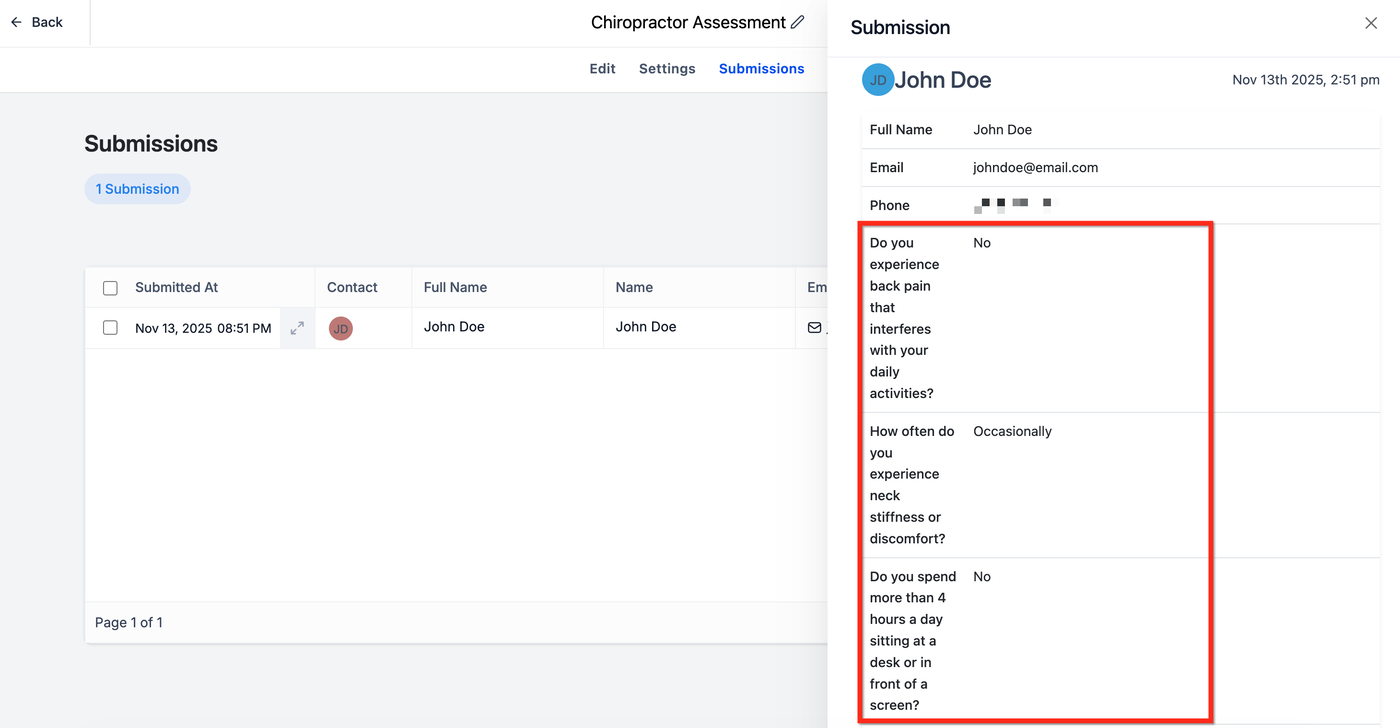This screenshot has height=728, width=1400.
Task: Click the 1 Submission badge
Action: click(x=137, y=189)
